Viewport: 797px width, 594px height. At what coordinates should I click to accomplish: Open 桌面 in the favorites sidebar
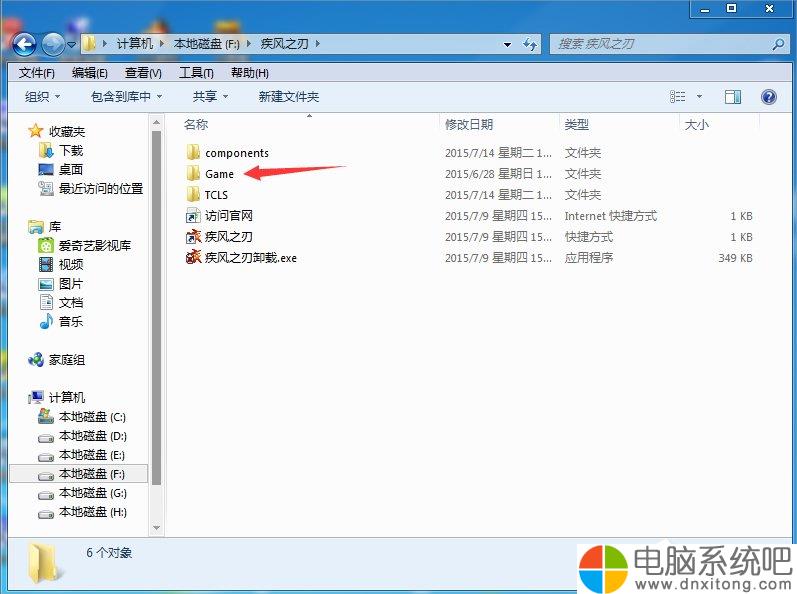[70, 169]
